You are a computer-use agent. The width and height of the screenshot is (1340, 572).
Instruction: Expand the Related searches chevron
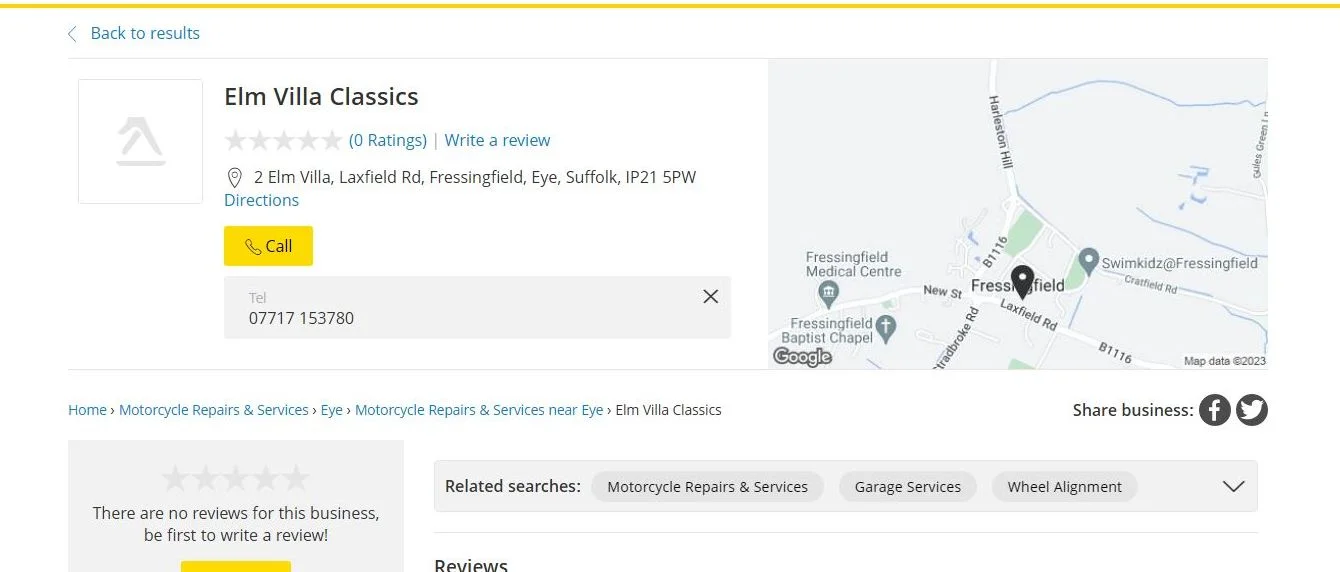1233,486
